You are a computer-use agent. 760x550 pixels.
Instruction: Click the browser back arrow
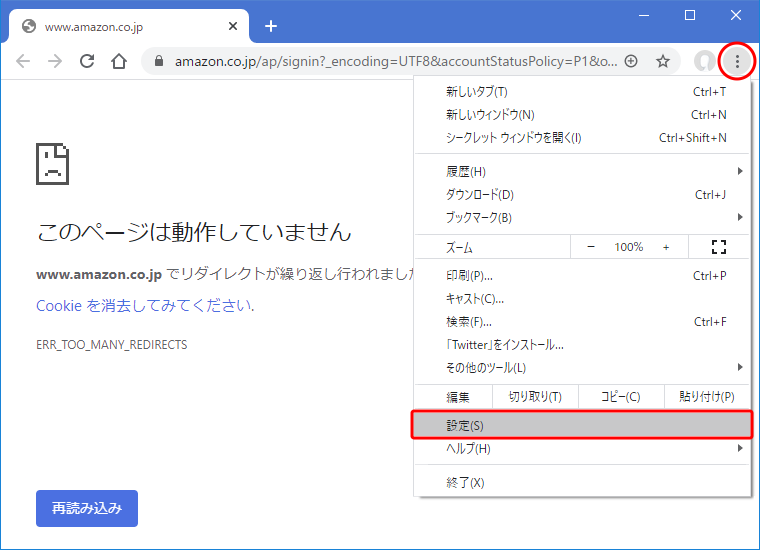pos(23,61)
